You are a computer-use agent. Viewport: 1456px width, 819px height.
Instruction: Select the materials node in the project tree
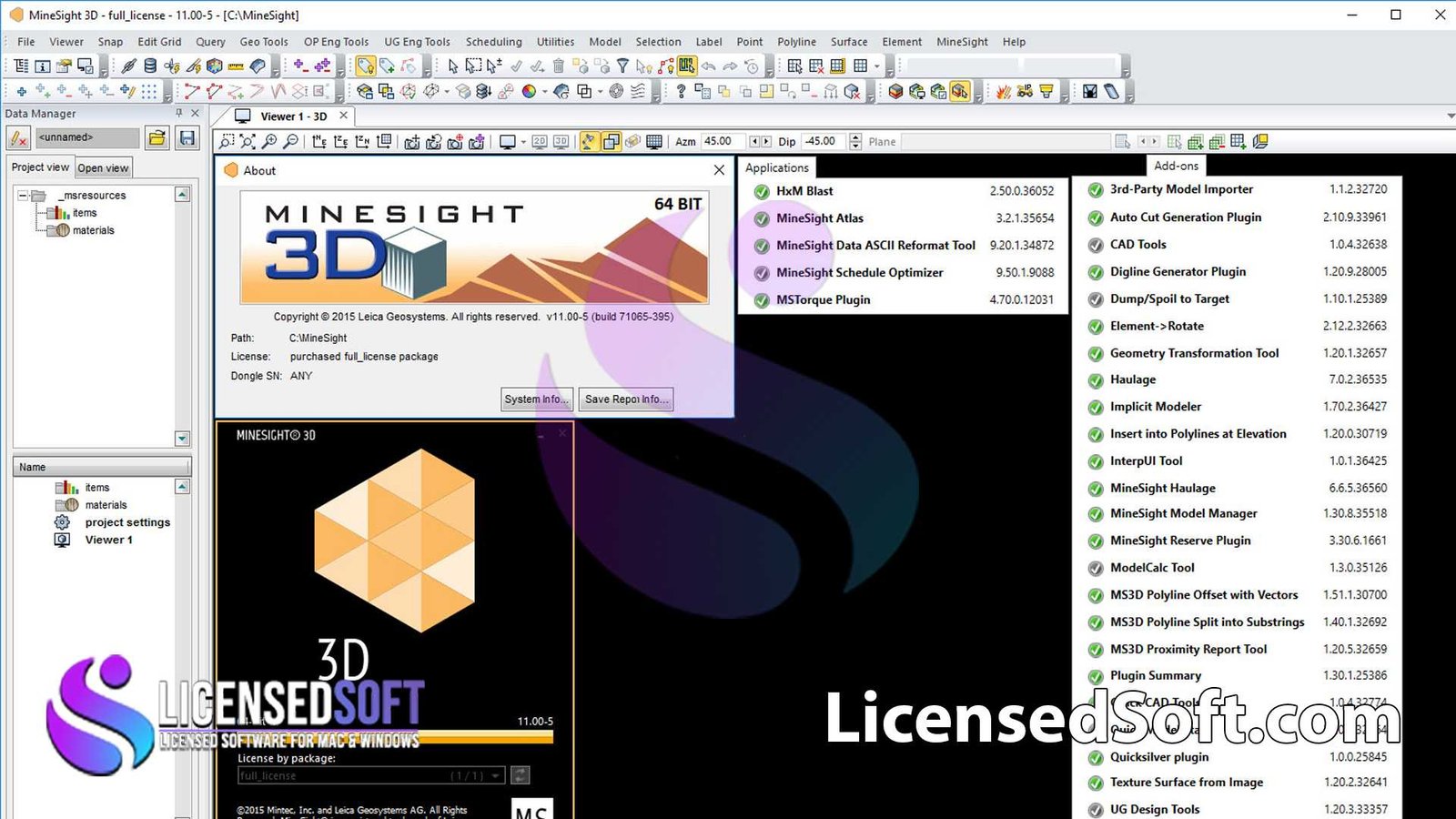[94, 230]
